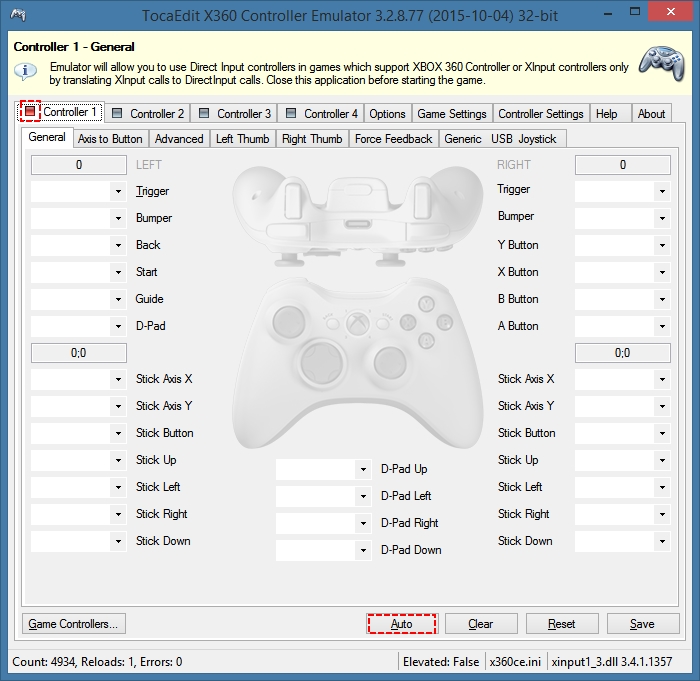Click the Game Controllers... button
700x681 pixels.
[x=74, y=624]
